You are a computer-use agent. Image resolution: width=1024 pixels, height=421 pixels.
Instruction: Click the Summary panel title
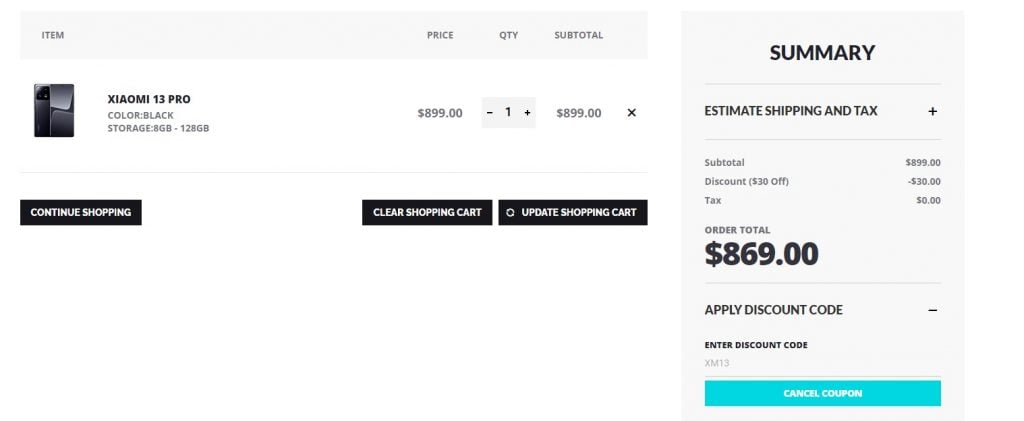pos(822,53)
